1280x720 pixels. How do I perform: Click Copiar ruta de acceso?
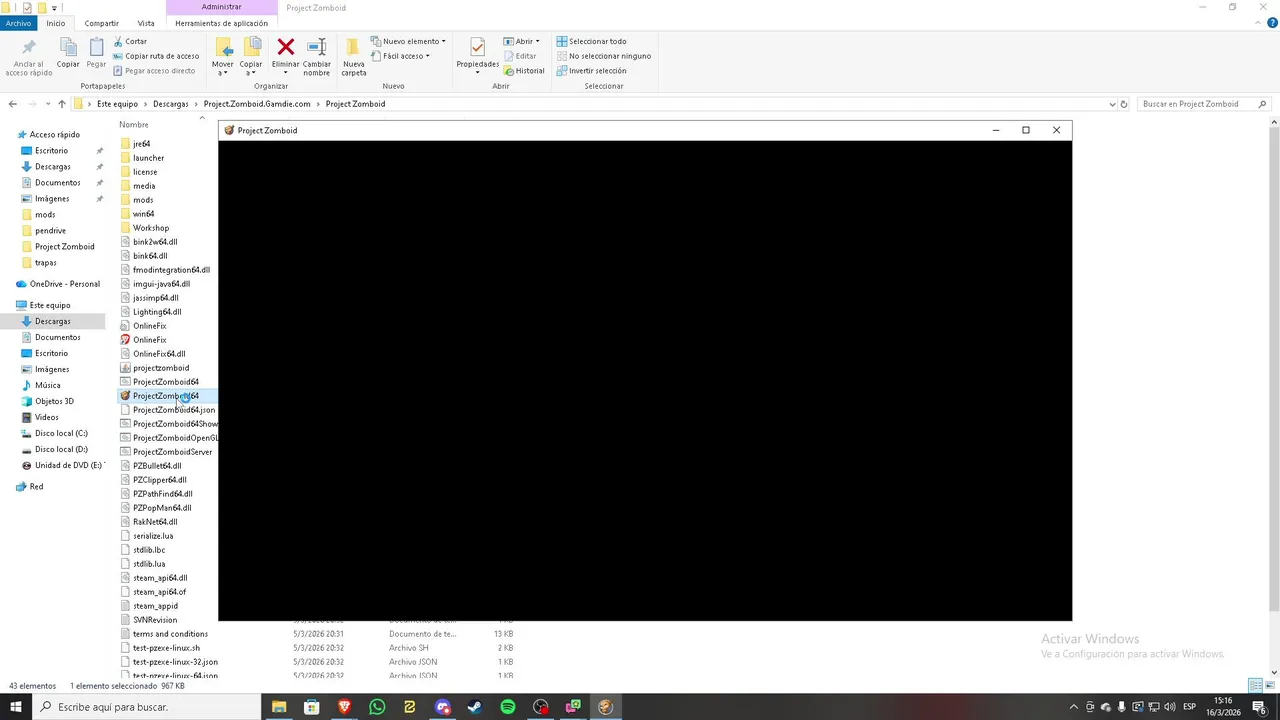point(156,56)
